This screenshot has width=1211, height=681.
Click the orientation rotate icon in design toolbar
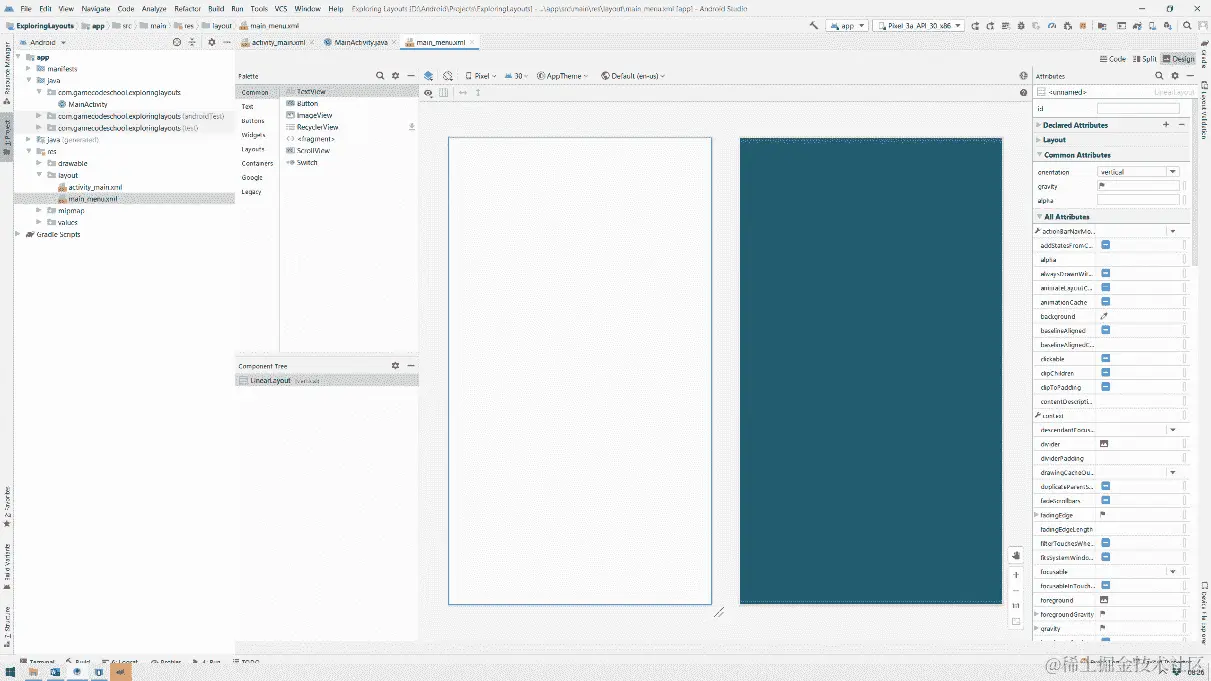point(448,76)
